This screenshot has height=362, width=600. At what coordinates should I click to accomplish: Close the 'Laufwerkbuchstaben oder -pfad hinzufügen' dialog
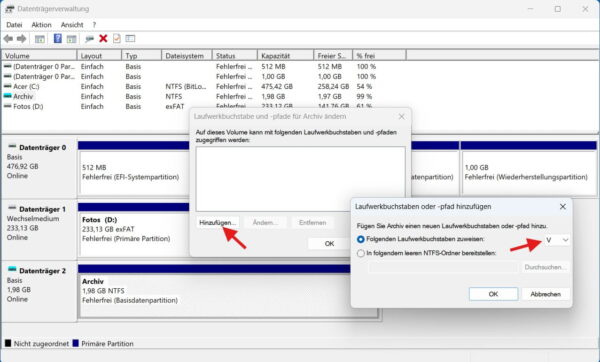562,207
